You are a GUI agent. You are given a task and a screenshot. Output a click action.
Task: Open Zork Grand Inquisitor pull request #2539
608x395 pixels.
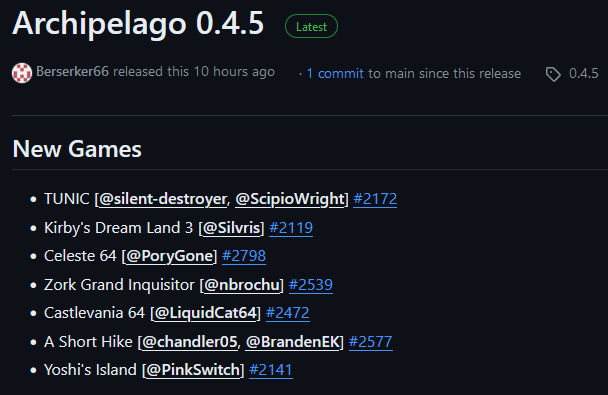point(311,285)
